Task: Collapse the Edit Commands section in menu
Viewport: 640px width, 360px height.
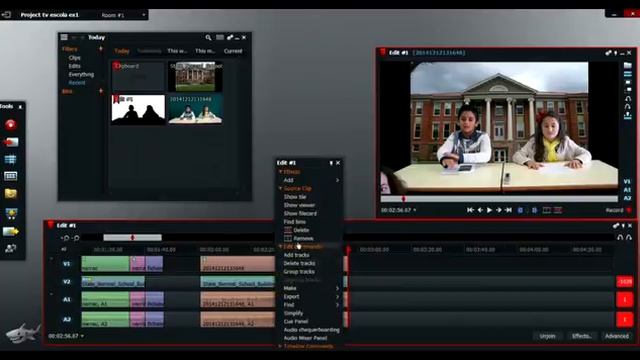Action: pyautogui.click(x=280, y=247)
